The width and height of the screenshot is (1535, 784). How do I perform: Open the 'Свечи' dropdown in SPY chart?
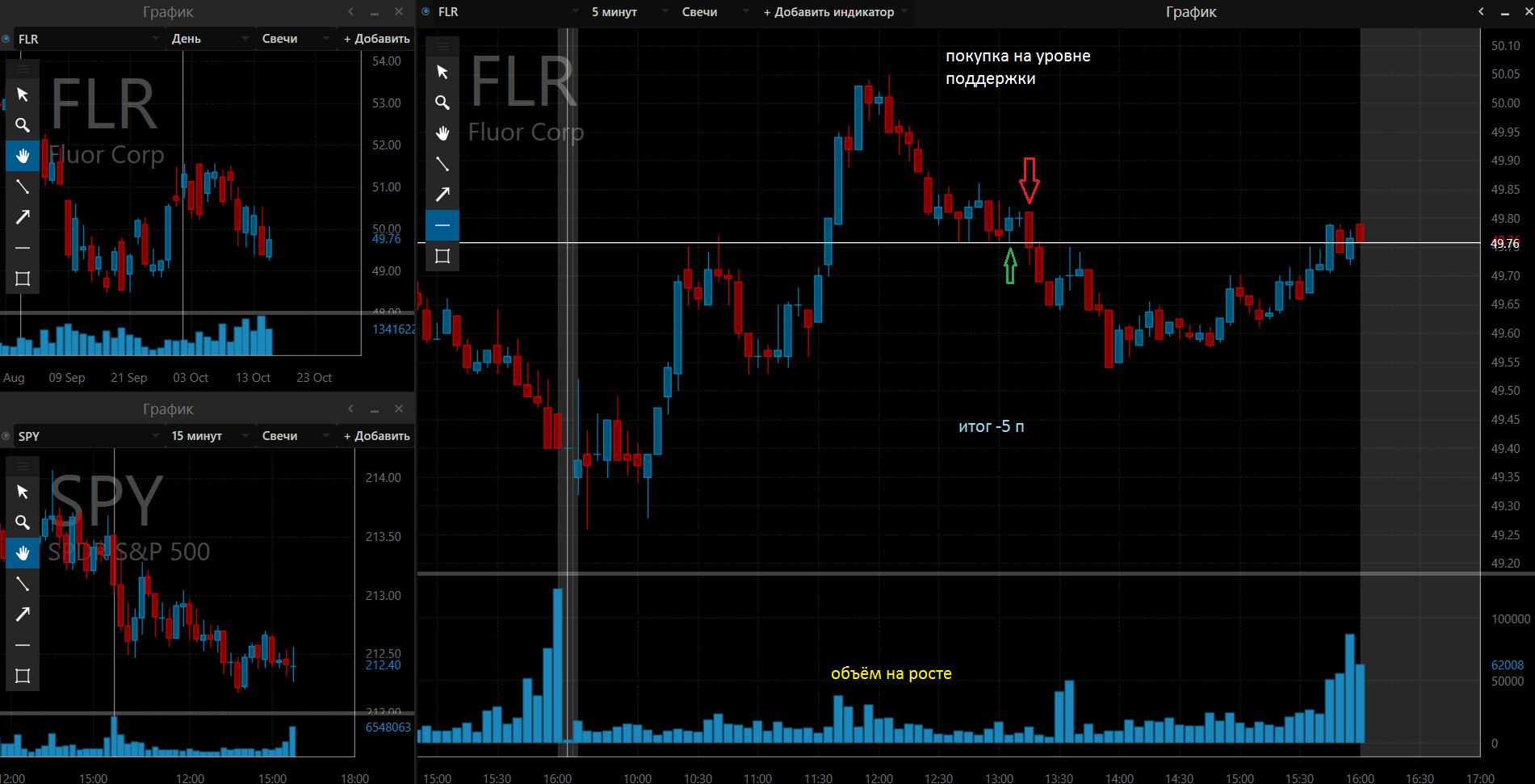pyautogui.click(x=296, y=436)
